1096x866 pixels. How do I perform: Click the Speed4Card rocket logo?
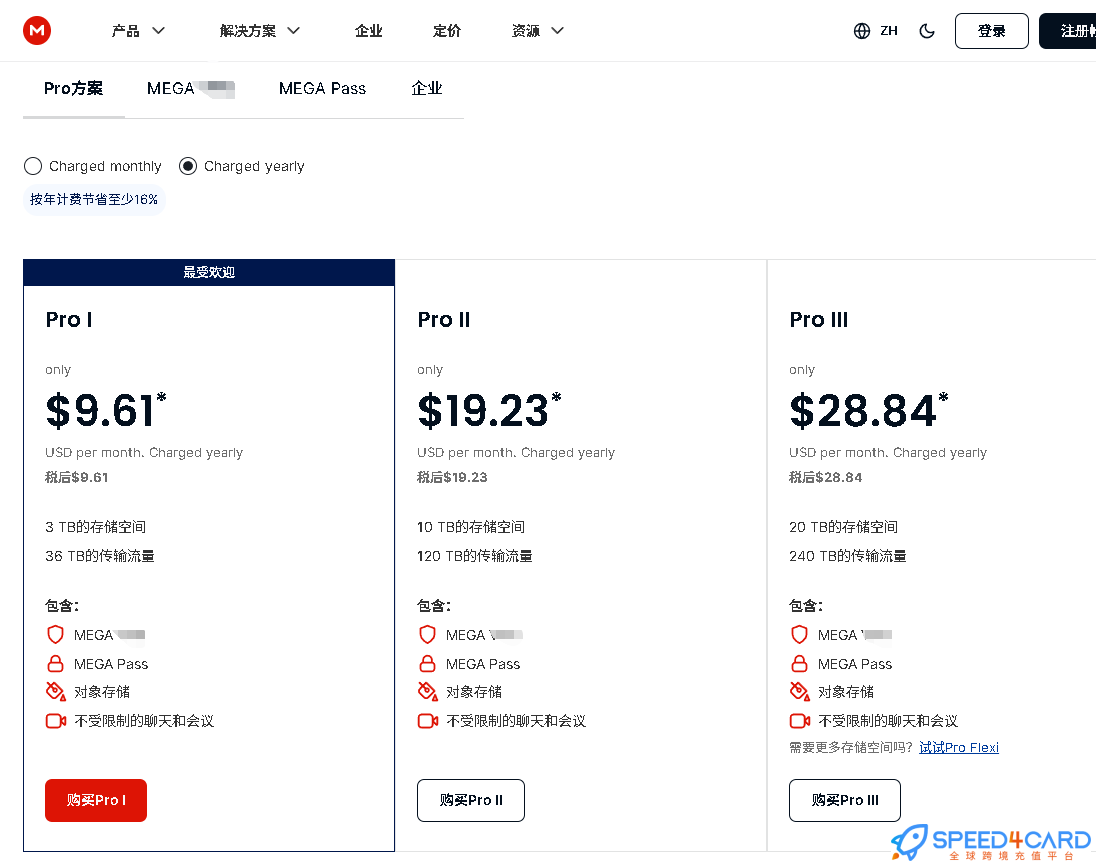[x=913, y=843]
